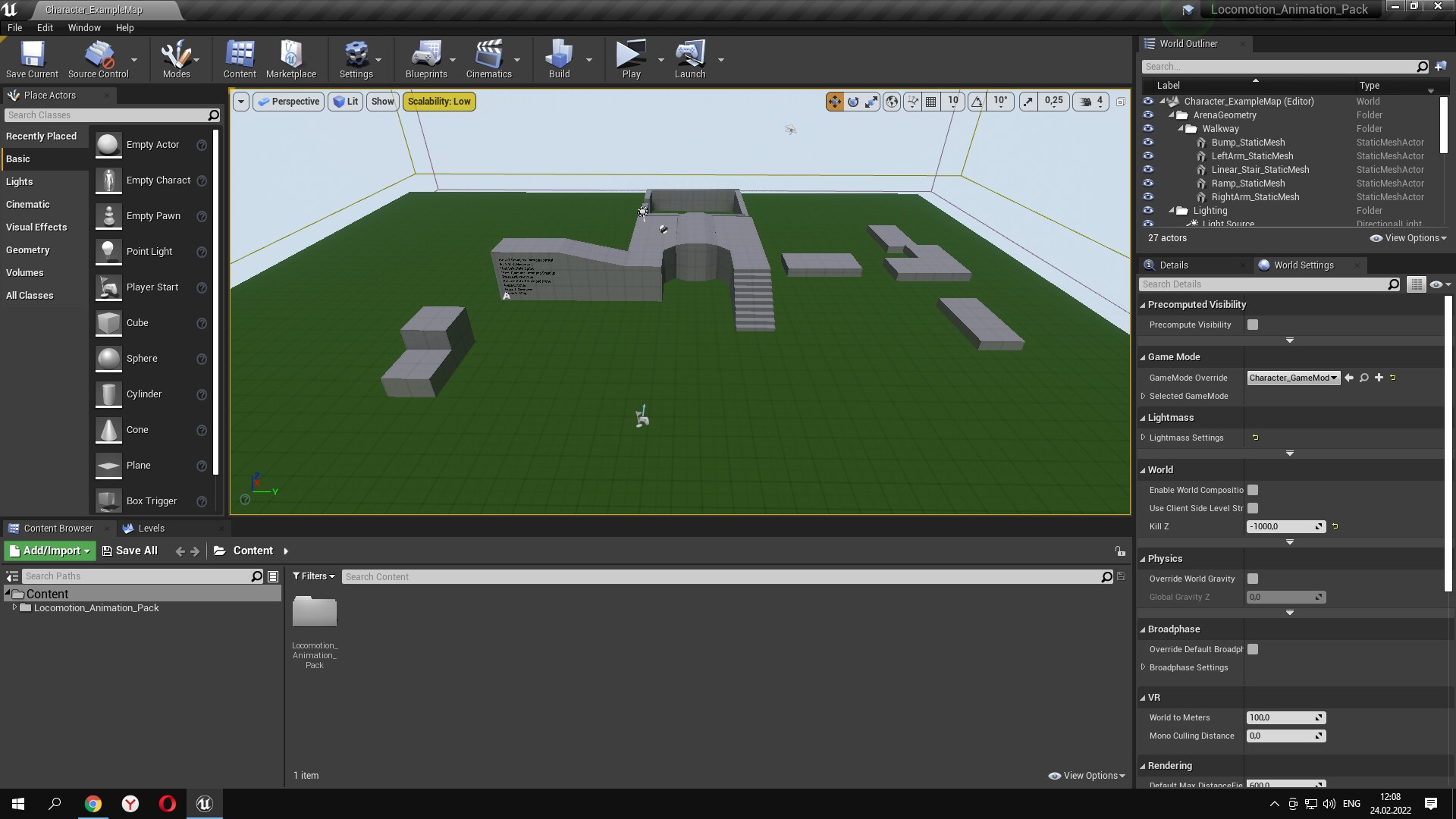Enable World Composition checkbox

click(1253, 490)
